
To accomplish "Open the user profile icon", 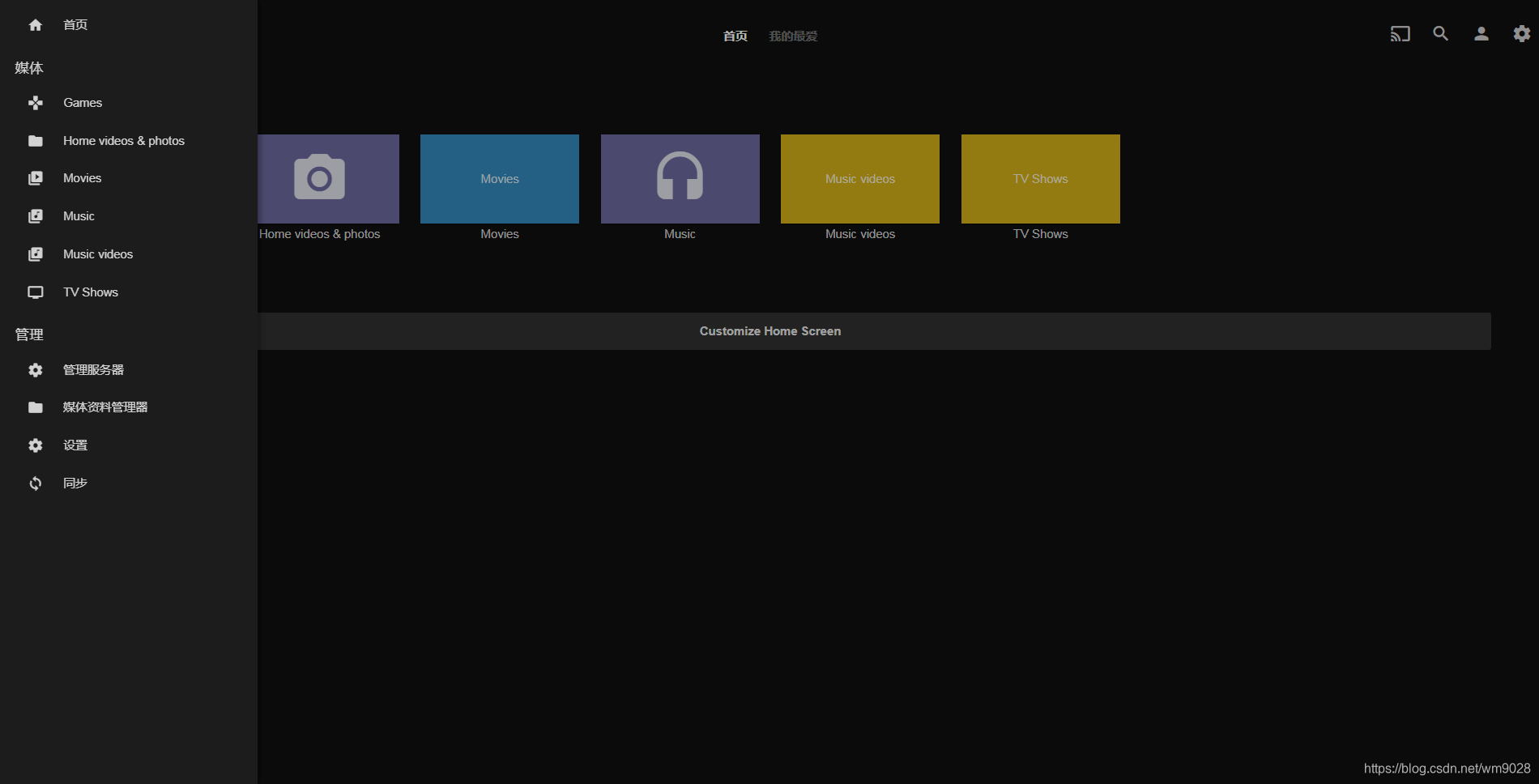I will point(1481,34).
